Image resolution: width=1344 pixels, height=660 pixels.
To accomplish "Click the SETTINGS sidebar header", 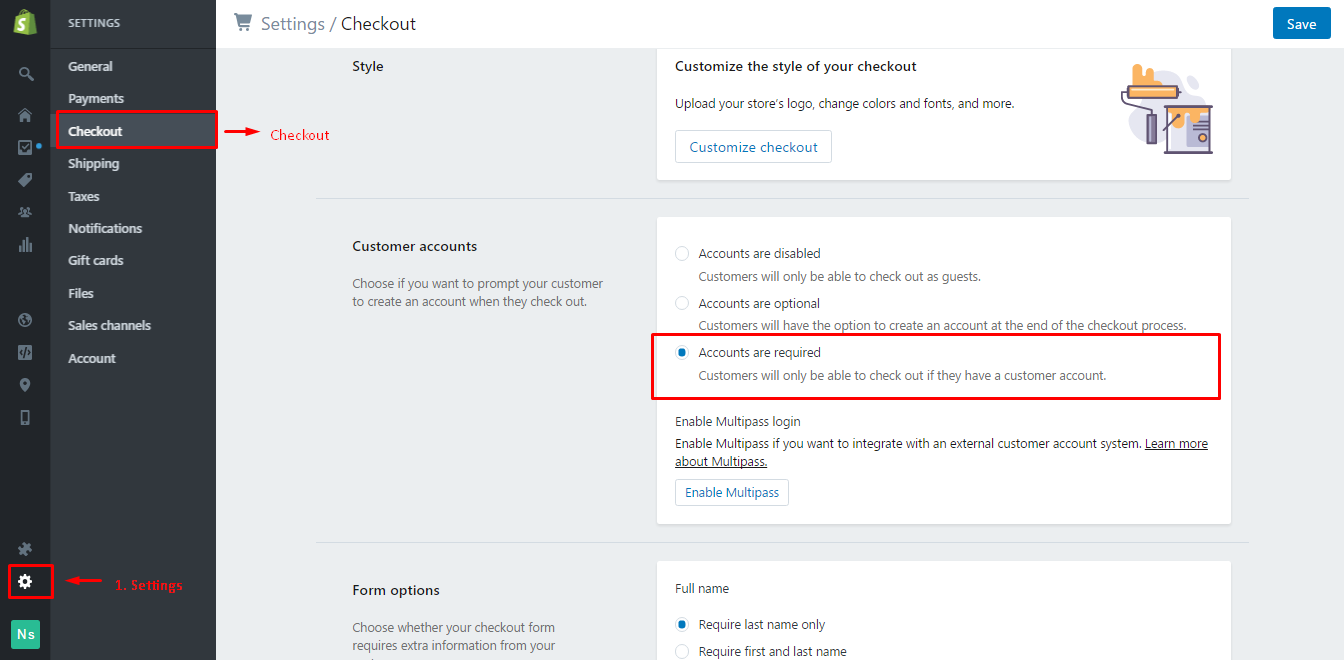I will (x=94, y=23).
